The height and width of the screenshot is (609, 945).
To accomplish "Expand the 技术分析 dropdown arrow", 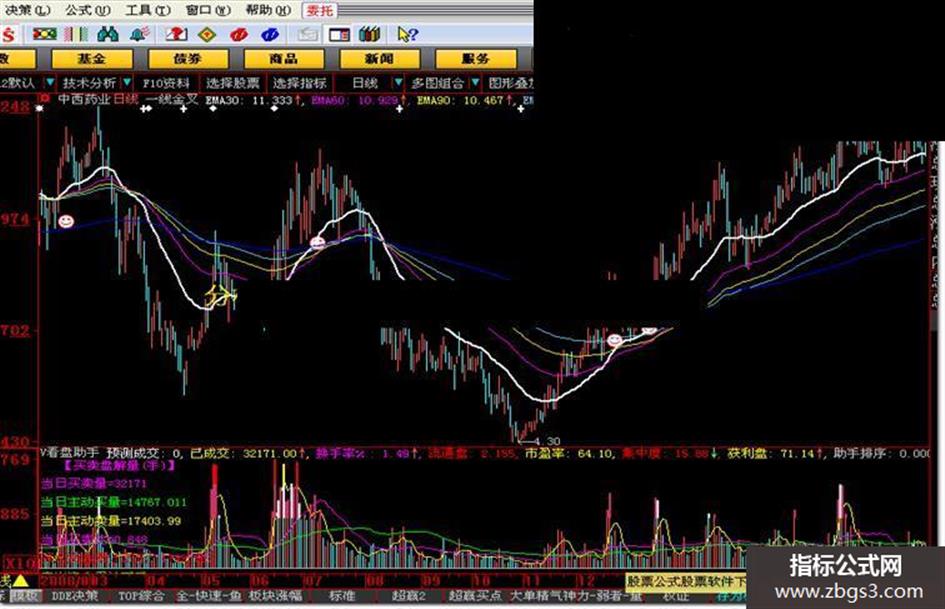I will (127, 82).
